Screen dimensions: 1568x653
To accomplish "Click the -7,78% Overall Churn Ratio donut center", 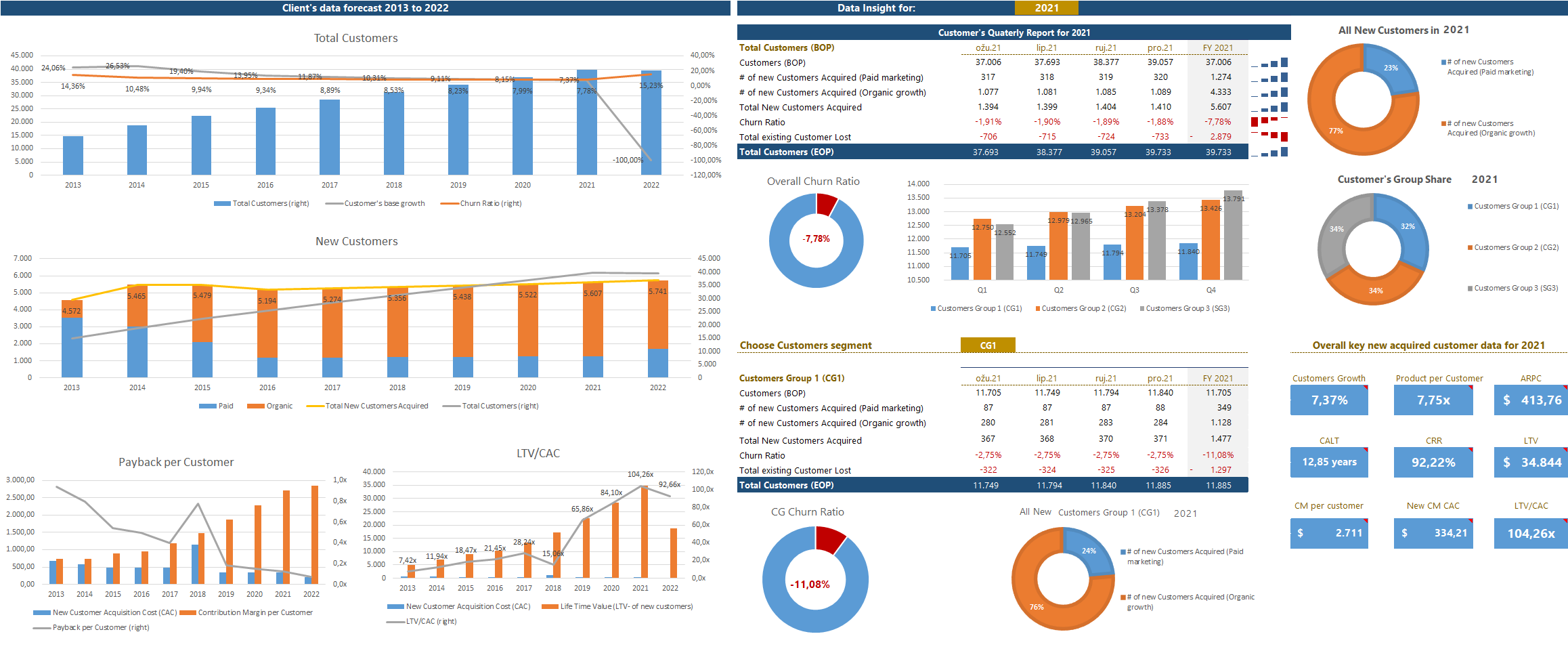I will point(816,239).
